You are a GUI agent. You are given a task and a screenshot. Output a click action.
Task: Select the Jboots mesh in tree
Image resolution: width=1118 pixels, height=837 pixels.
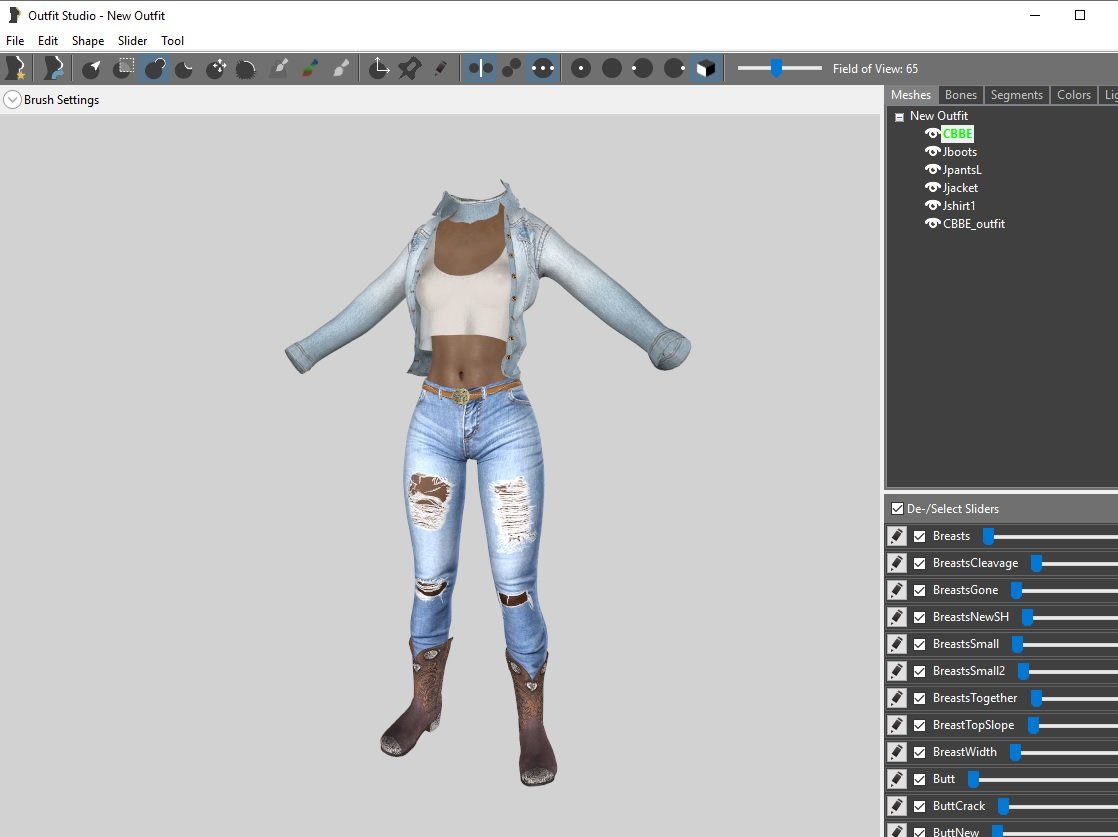click(x=960, y=151)
